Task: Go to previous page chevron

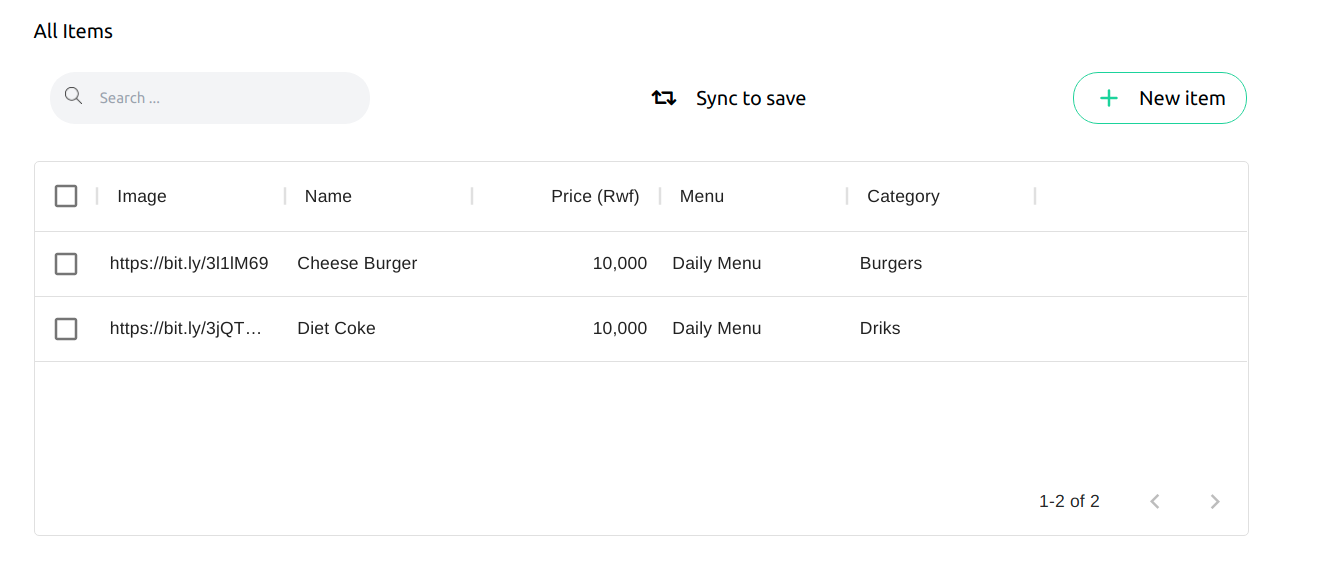Action: 1155,501
